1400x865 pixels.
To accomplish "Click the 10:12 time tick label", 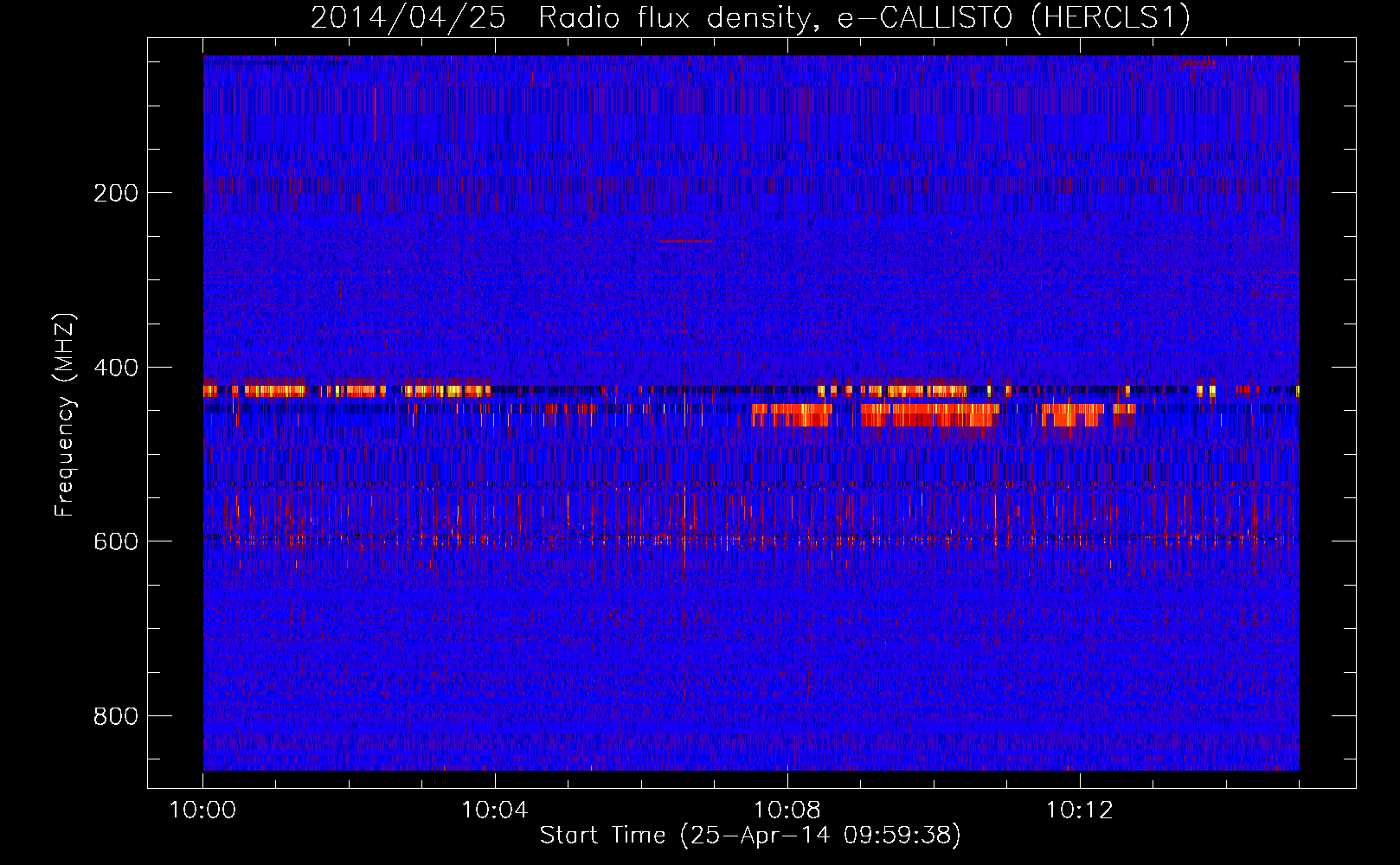I will tap(1080, 811).
